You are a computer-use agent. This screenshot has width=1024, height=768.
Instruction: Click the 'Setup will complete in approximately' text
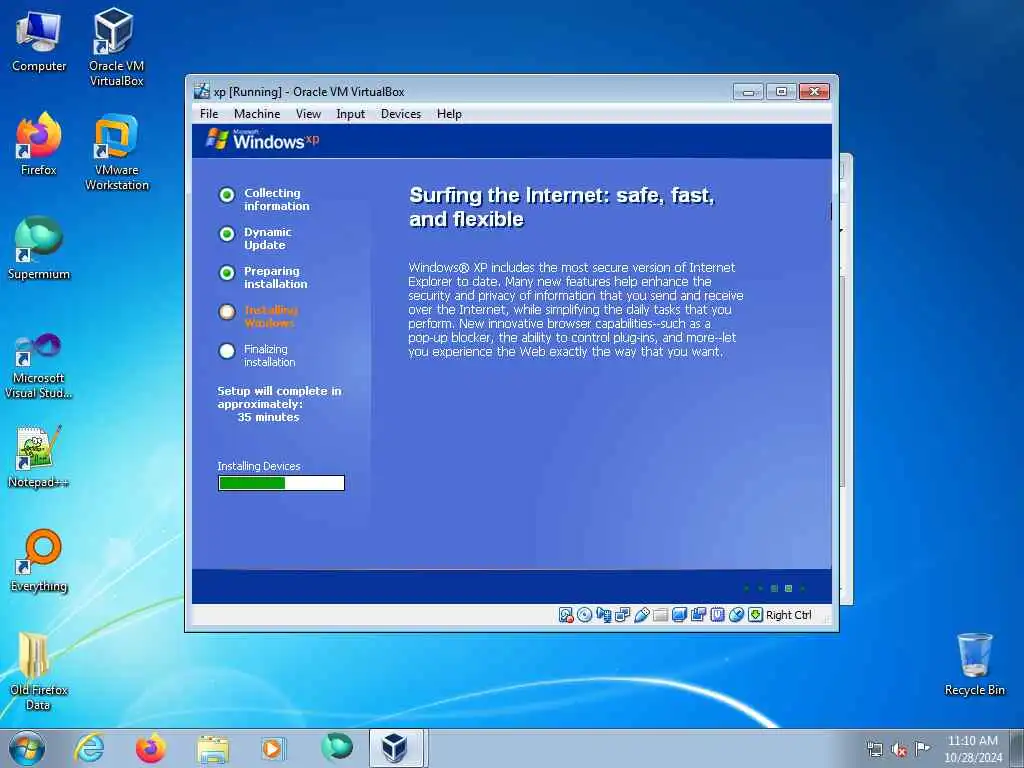point(279,397)
